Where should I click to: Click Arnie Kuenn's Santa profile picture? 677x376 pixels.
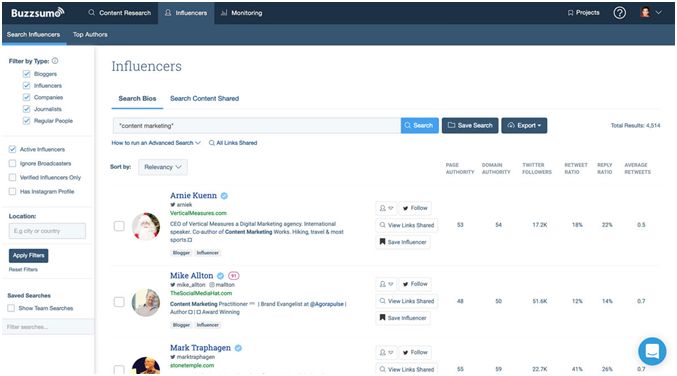146,226
